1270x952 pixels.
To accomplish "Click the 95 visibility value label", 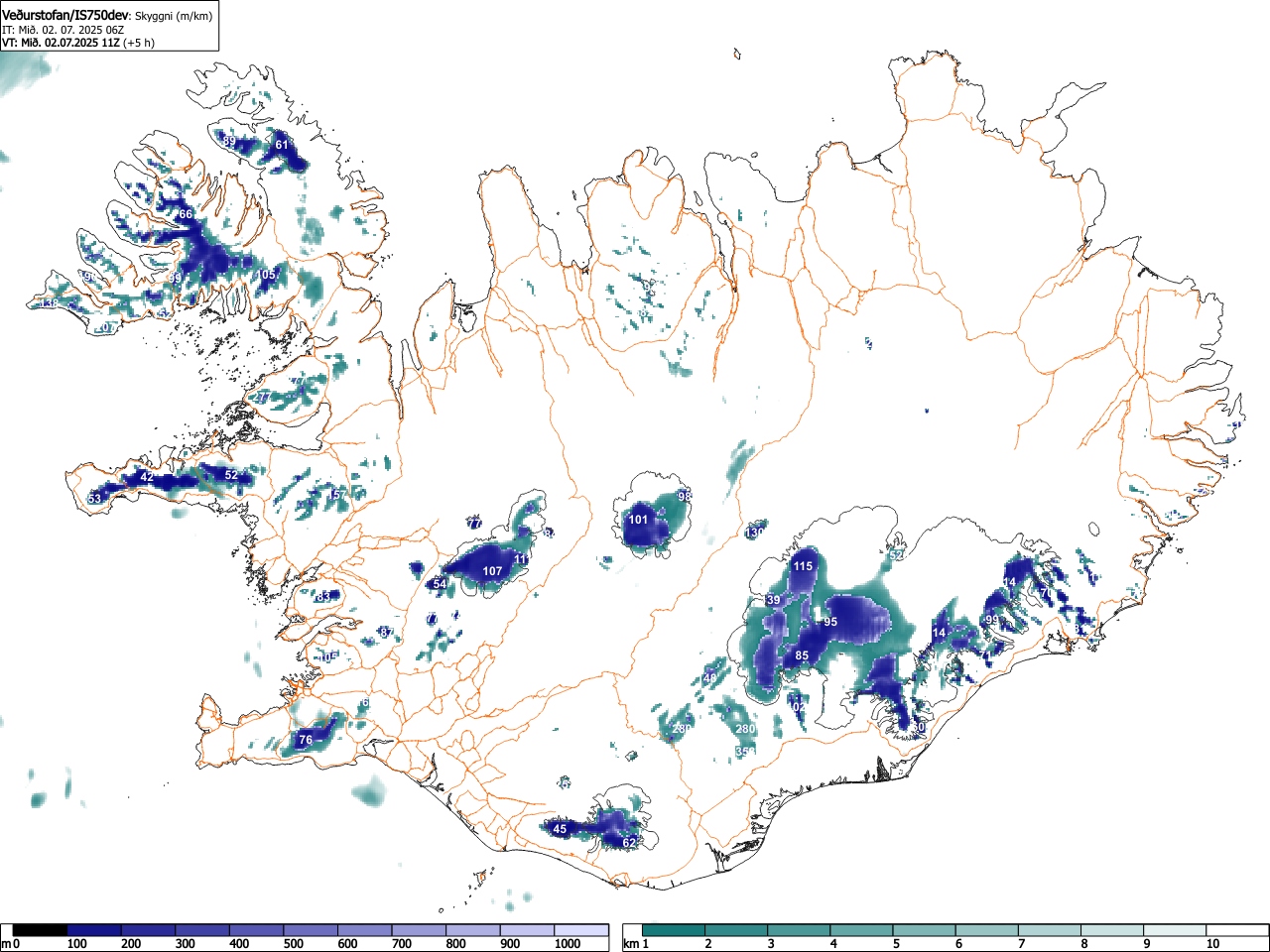I will point(830,622).
